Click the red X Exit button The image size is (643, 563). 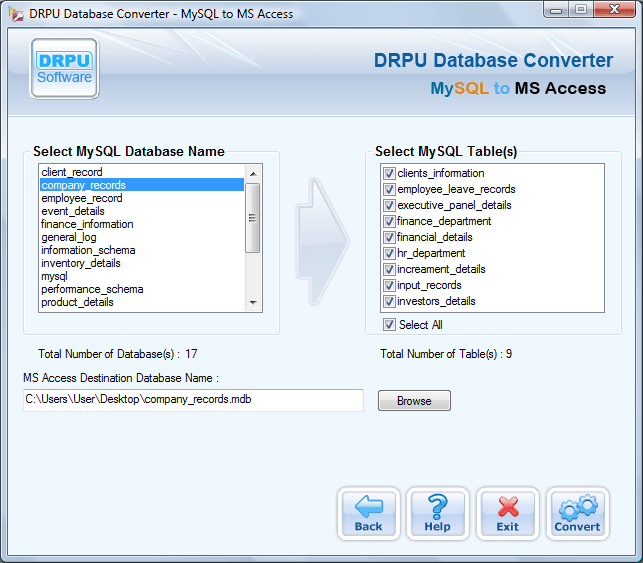(x=508, y=513)
